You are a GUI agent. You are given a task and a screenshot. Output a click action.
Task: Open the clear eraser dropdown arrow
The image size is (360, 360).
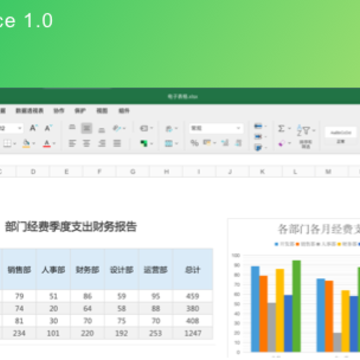coord(289,144)
